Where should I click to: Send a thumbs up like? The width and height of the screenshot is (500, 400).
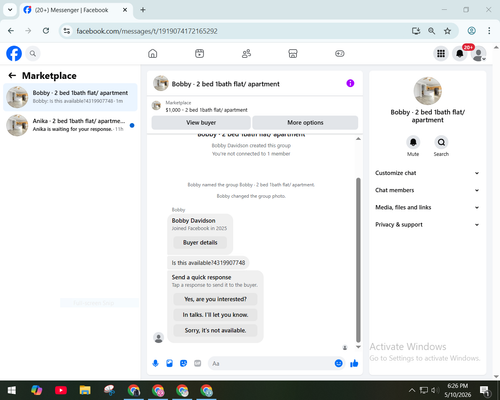[x=354, y=363]
